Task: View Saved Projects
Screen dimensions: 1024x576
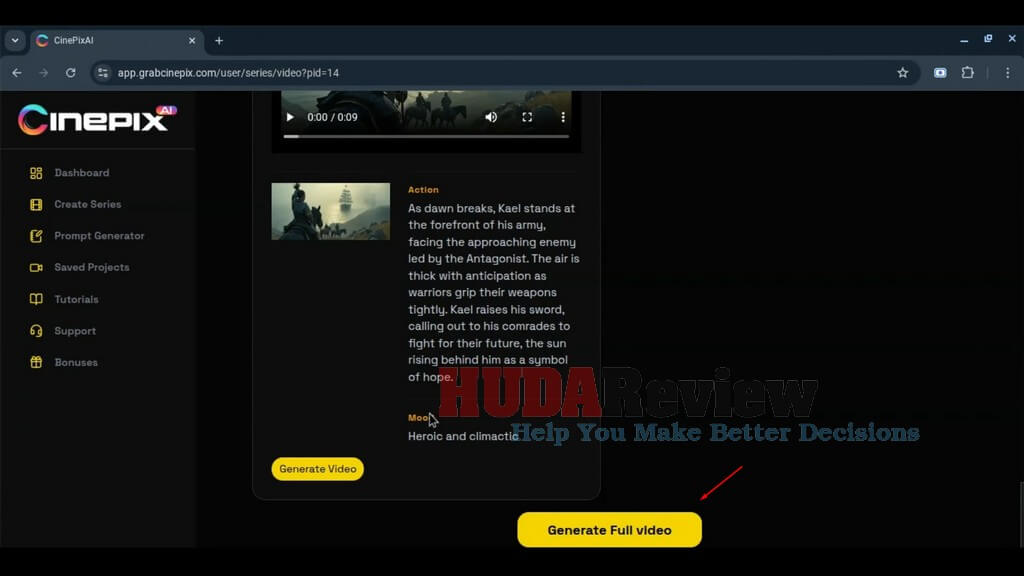Action: click(x=91, y=268)
